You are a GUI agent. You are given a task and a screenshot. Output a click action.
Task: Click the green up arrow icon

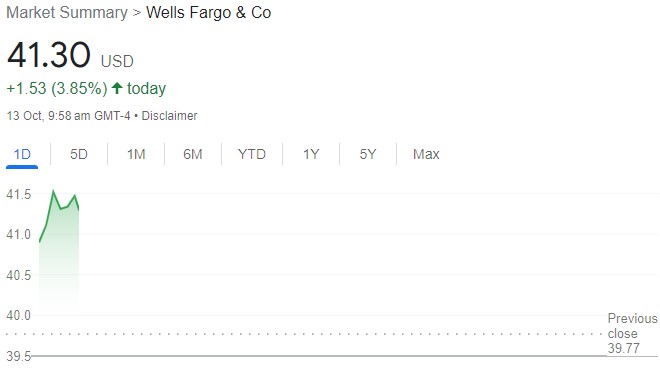(x=117, y=88)
